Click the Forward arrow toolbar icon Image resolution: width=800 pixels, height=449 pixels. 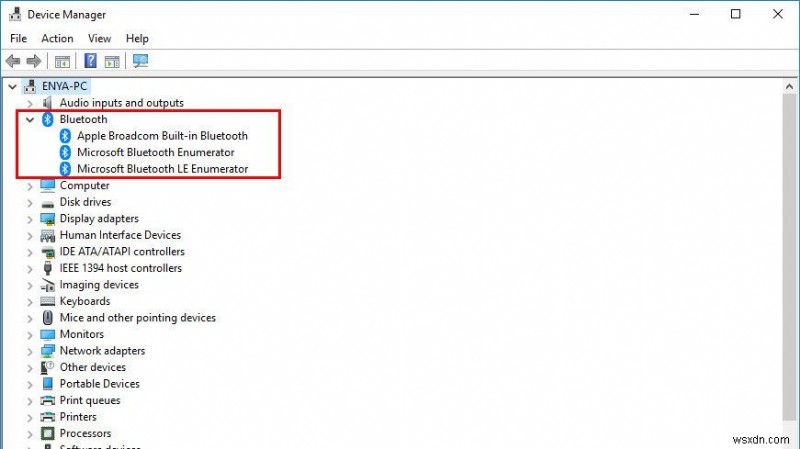34,61
